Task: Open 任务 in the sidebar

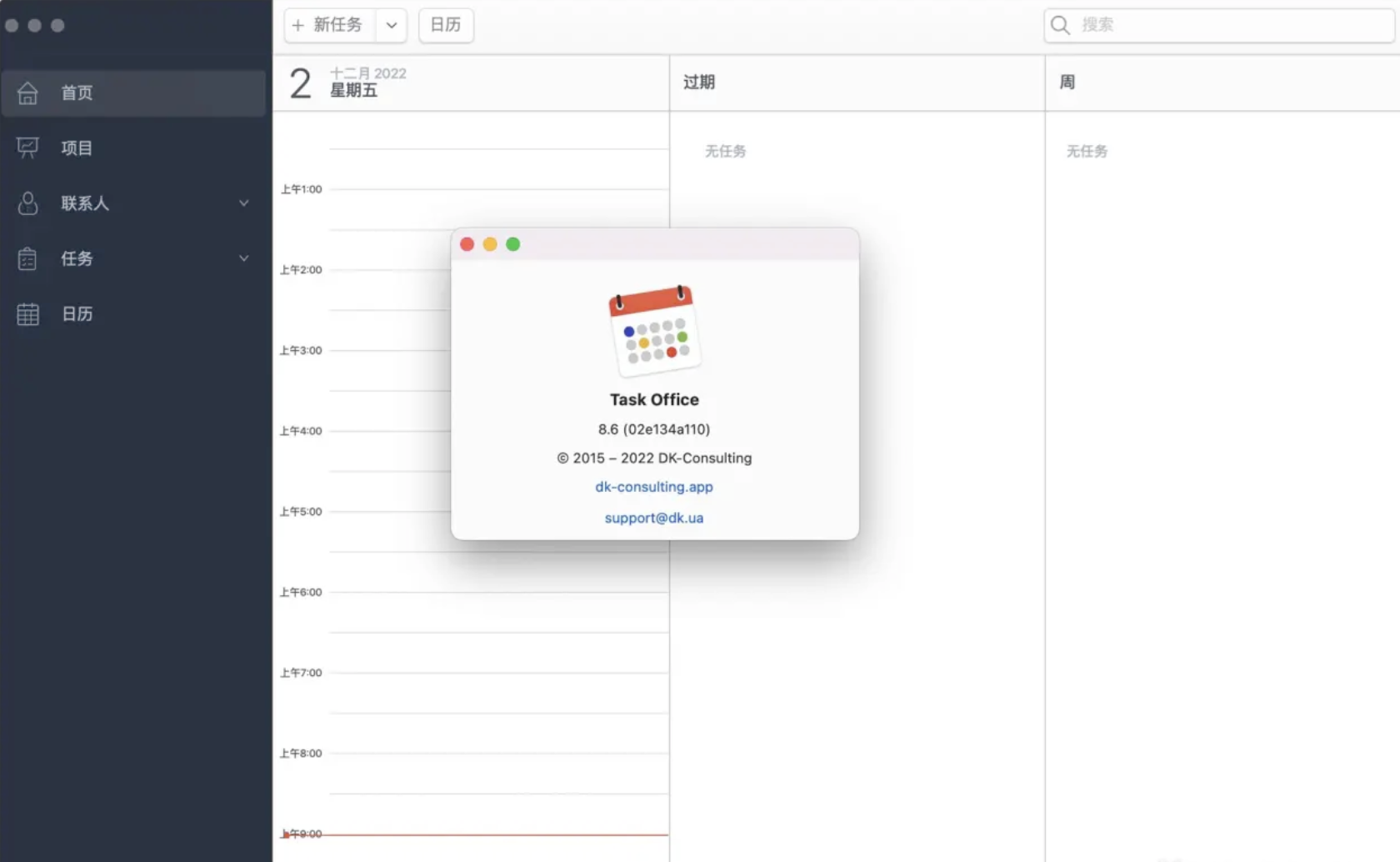Action: 134,258
